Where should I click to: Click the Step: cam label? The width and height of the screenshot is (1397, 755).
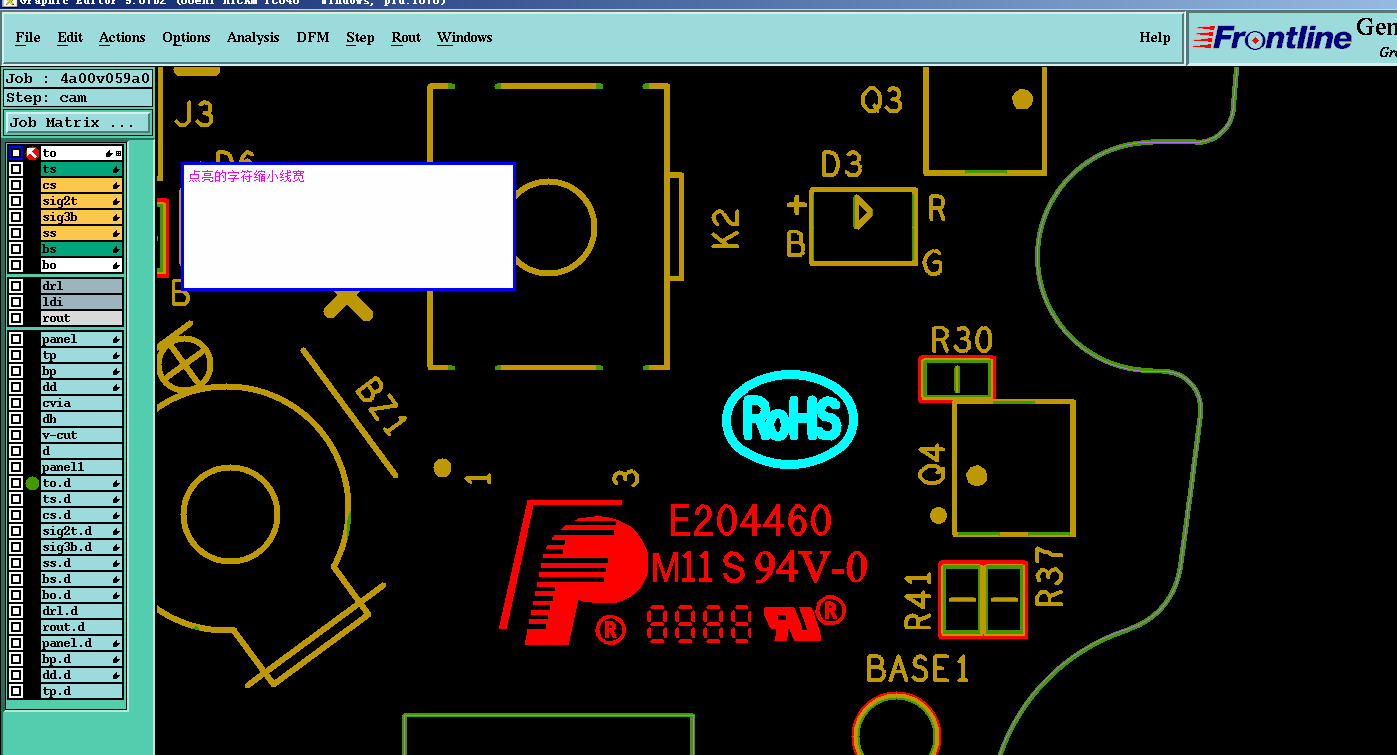click(78, 98)
